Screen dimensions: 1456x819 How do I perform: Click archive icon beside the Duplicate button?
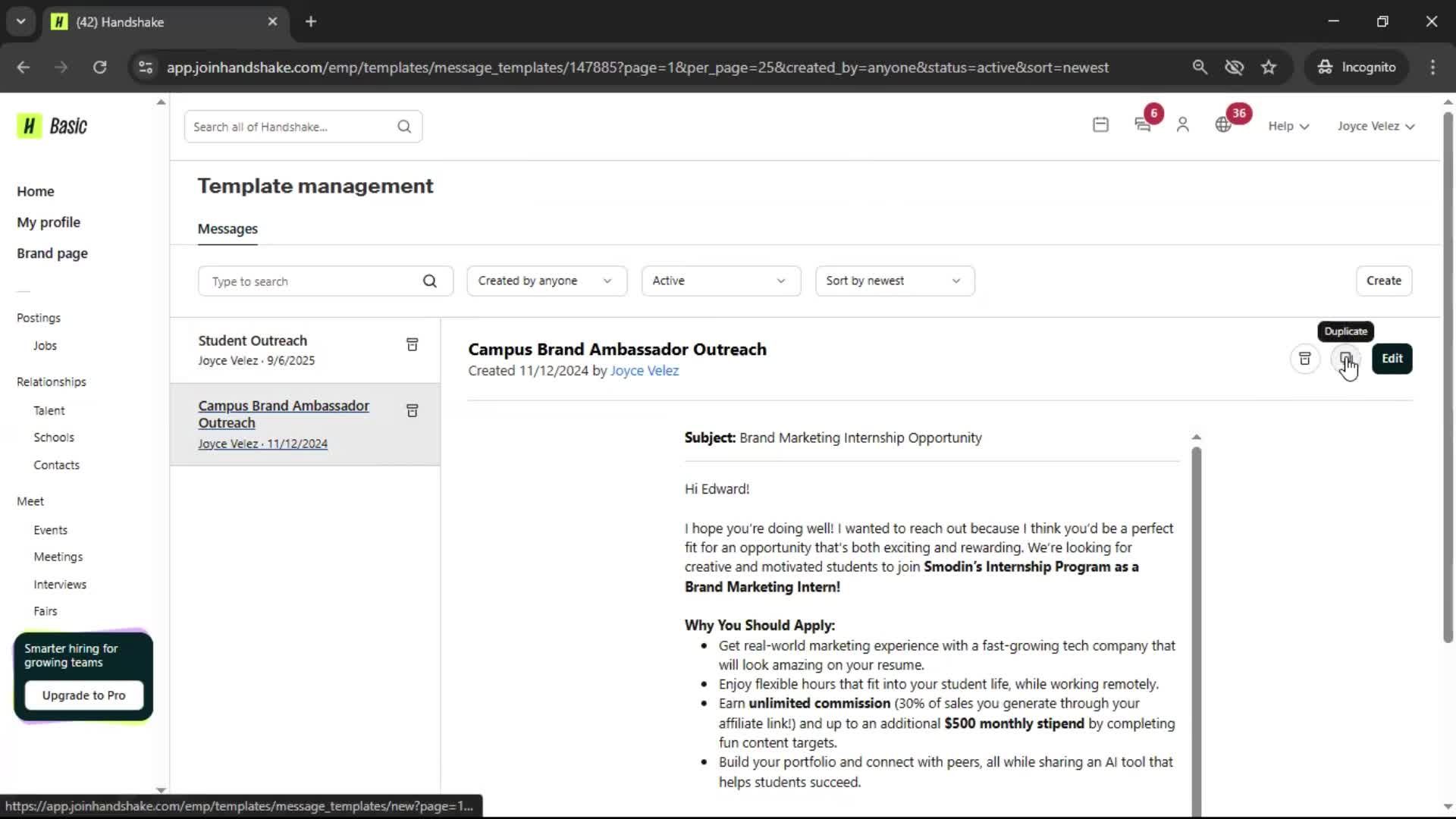tap(1304, 359)
